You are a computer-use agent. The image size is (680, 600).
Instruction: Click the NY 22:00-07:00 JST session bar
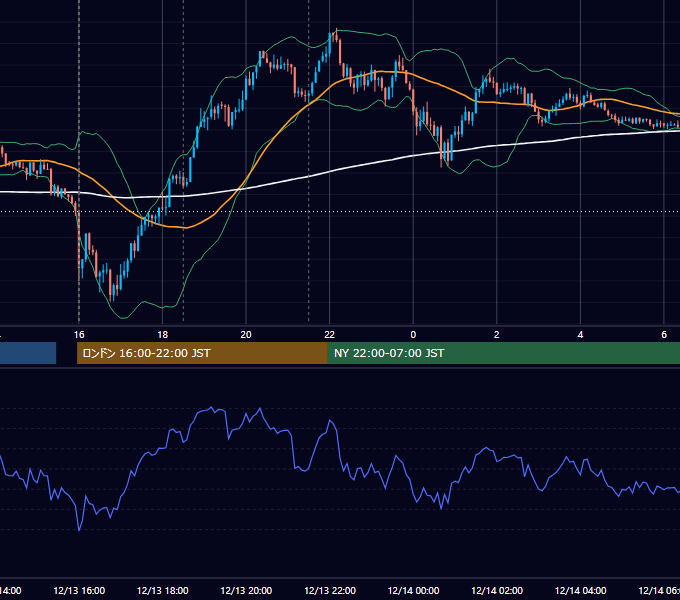click(503, 353)
